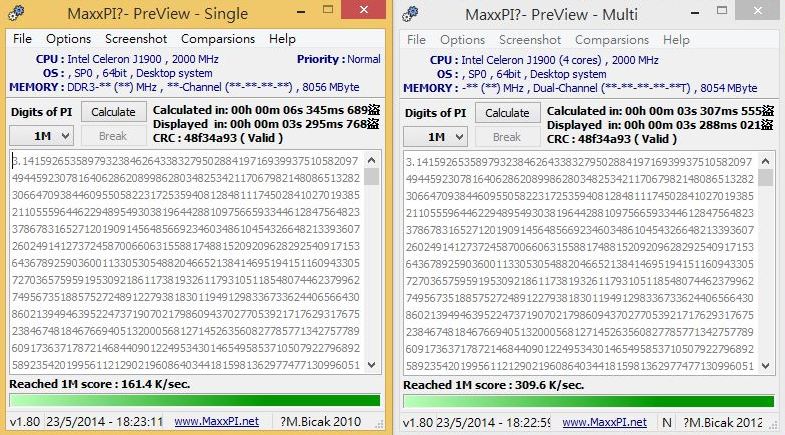The image size is (785, 435).
Task: Click the gear app icon in the Multi window title bar
Action: click(410, 14)
